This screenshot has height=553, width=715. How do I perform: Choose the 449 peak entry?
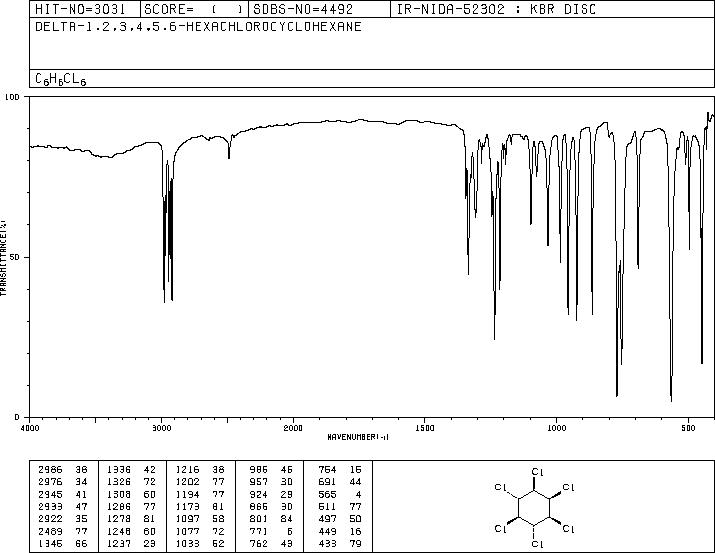coord(340,531)
